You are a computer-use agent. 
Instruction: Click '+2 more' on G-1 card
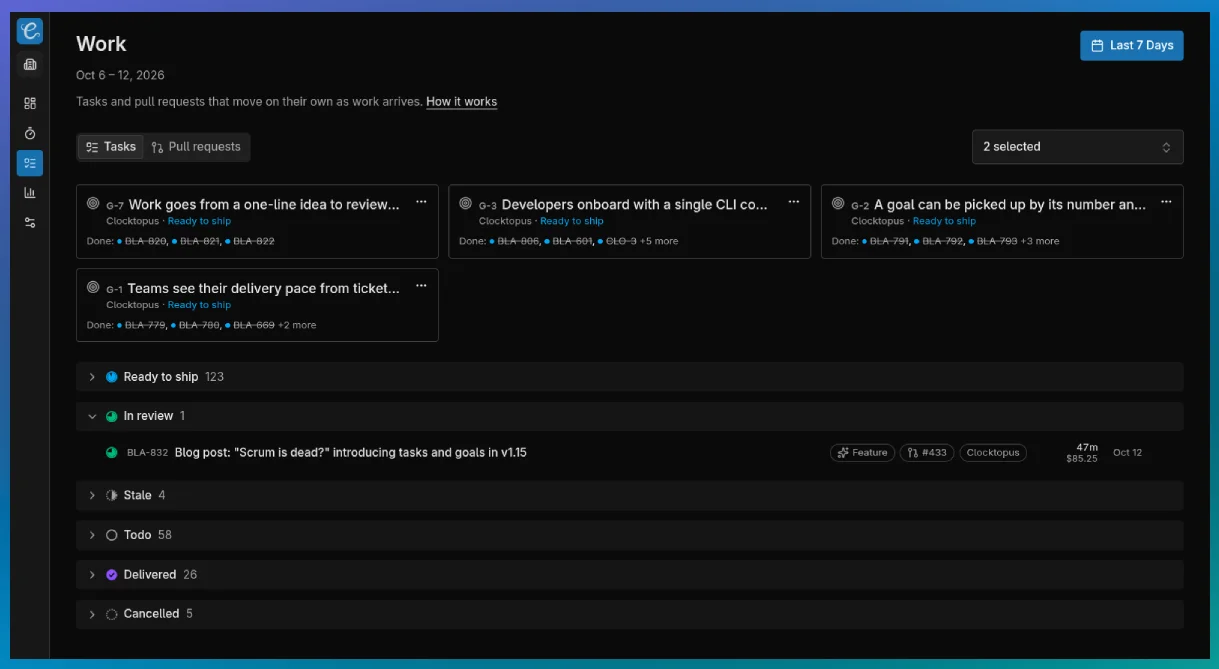coord(297,325)
